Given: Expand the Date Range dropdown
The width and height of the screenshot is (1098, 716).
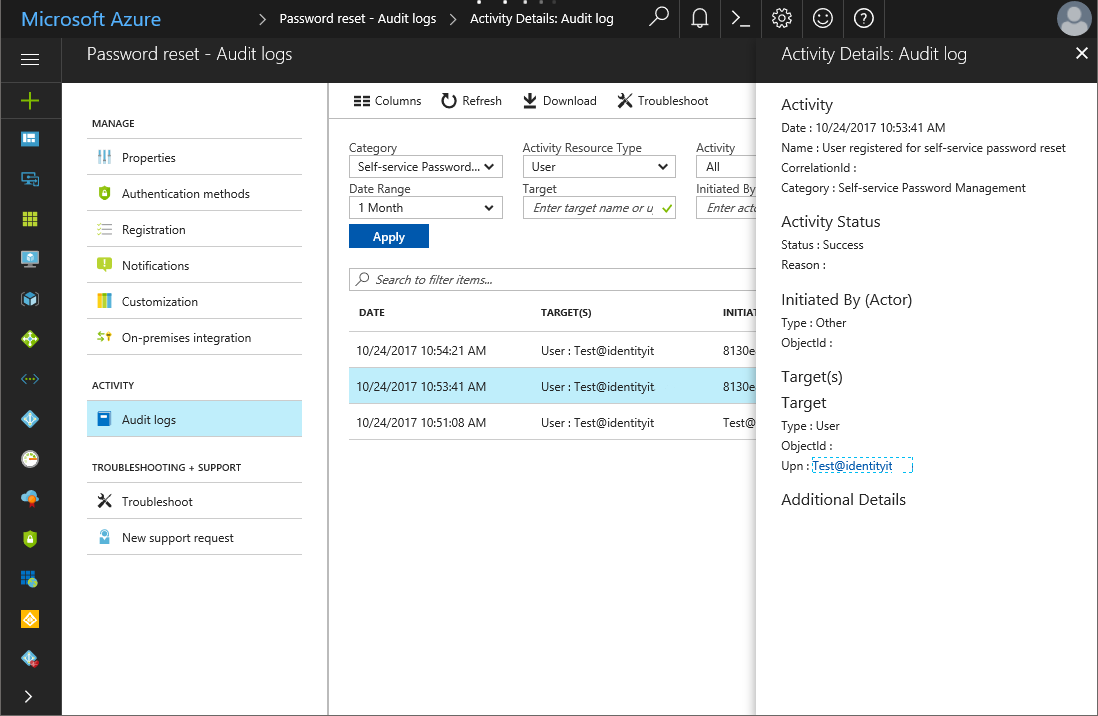Looking at the screenshot, I should [425, 208].
